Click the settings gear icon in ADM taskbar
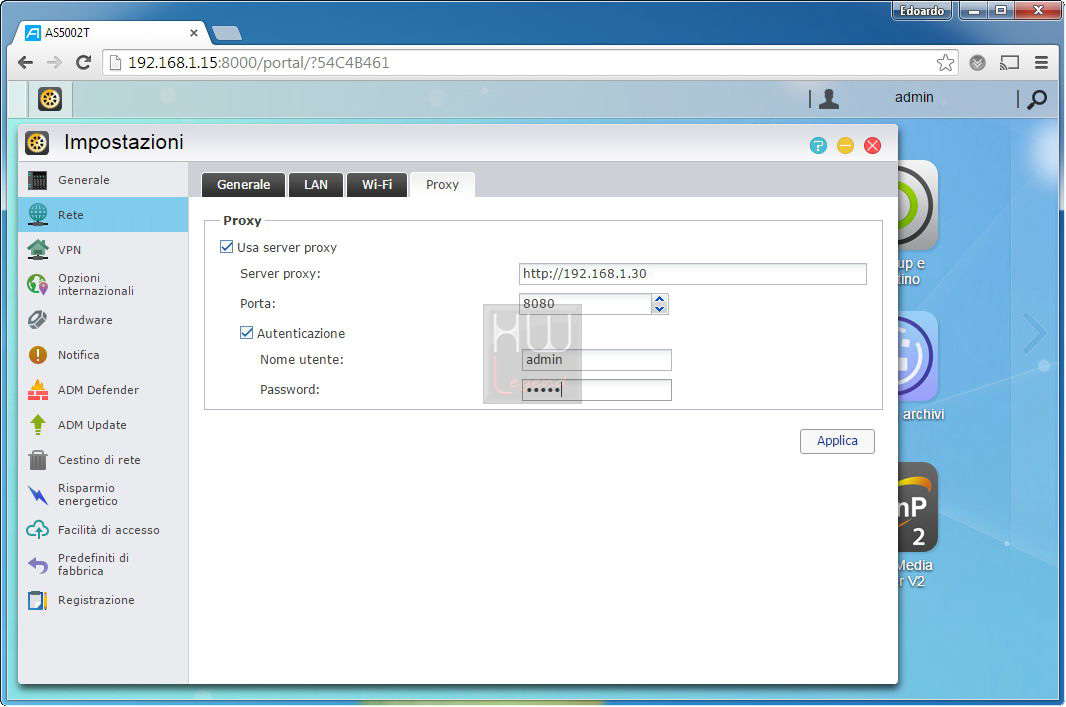 50,99
